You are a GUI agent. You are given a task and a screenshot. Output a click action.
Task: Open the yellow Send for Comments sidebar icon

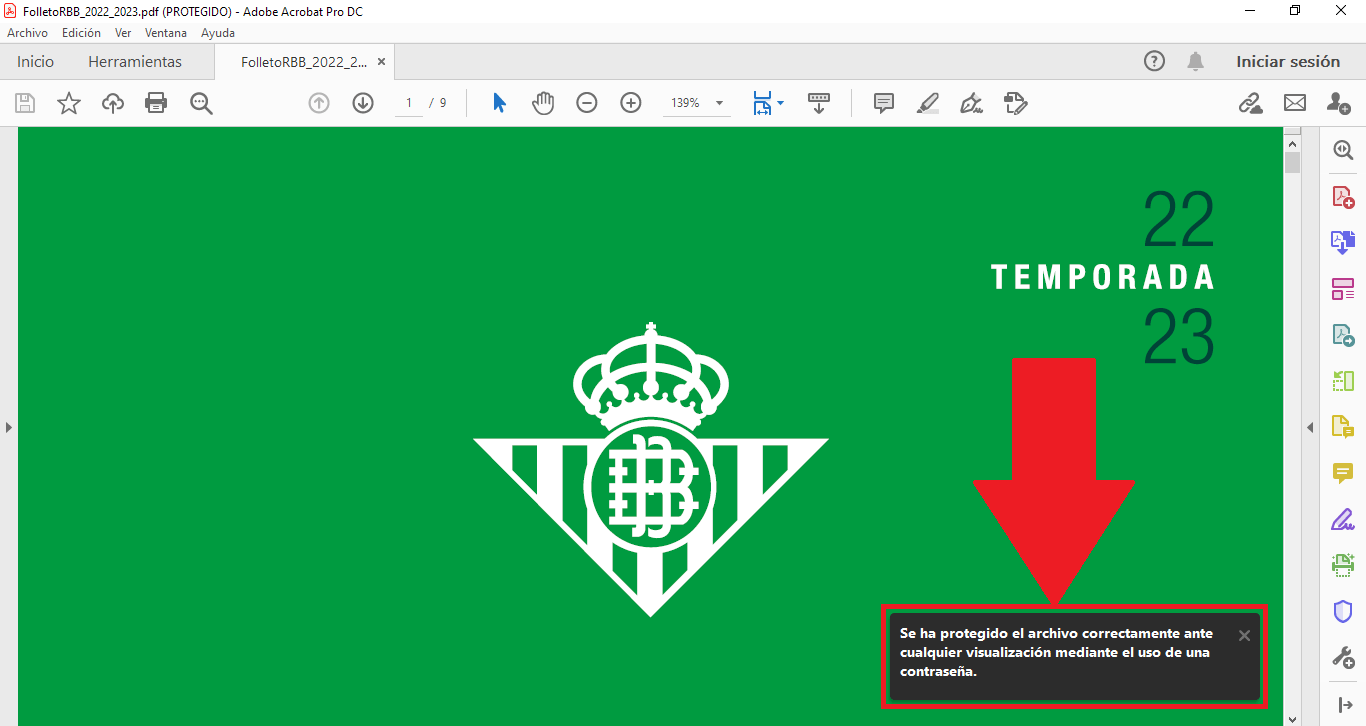1343,427
